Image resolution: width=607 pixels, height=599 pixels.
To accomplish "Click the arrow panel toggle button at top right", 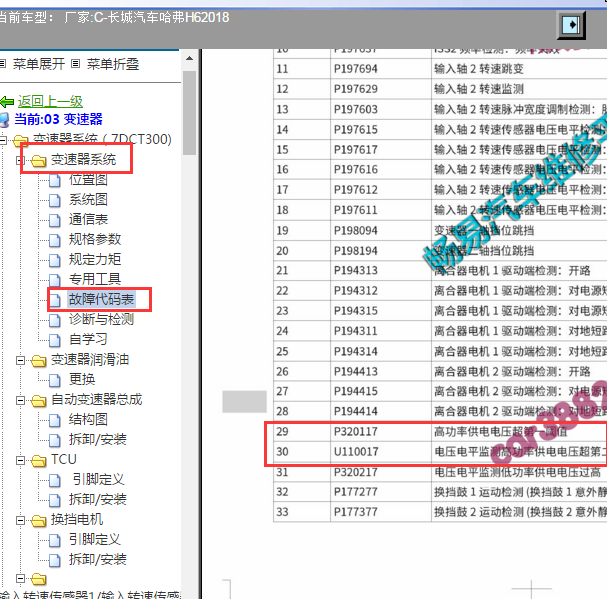I will click(x=571, y=25).
